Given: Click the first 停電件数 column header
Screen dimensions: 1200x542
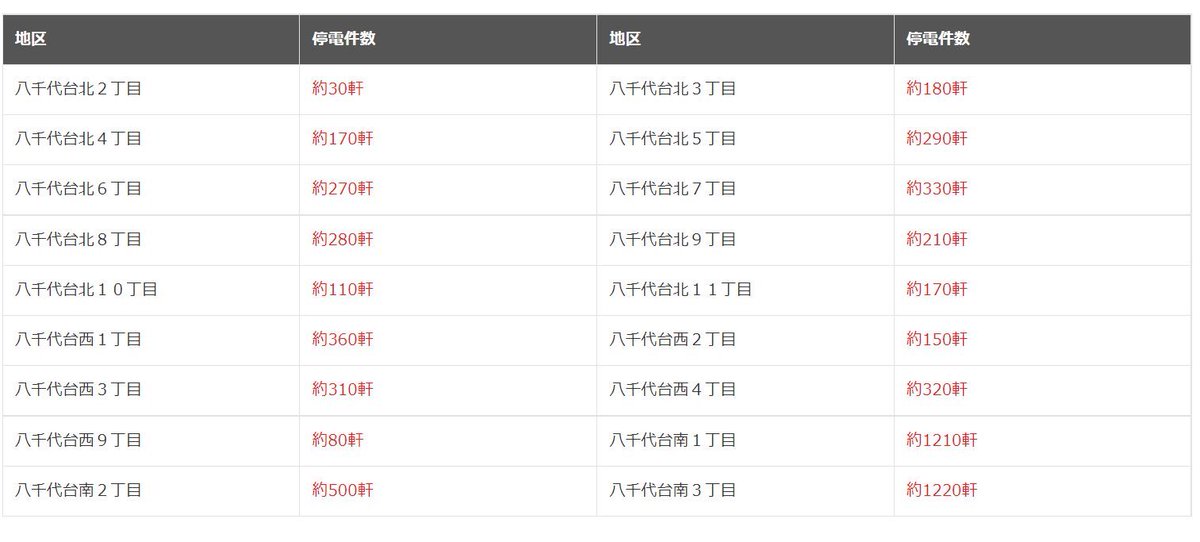Looking at the screenshot, I should tap(344, 39).
